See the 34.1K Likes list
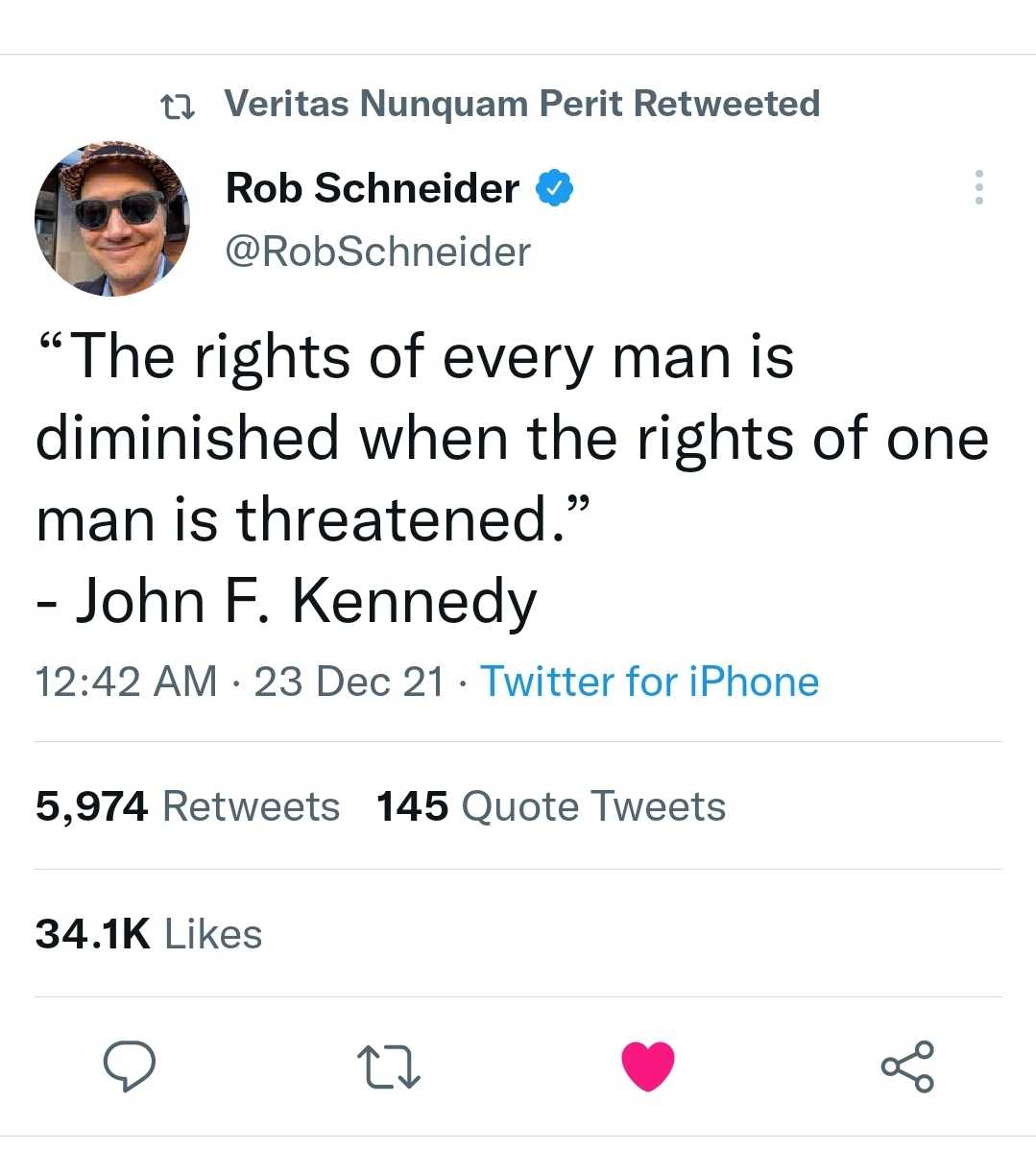 tap(149, 934)
